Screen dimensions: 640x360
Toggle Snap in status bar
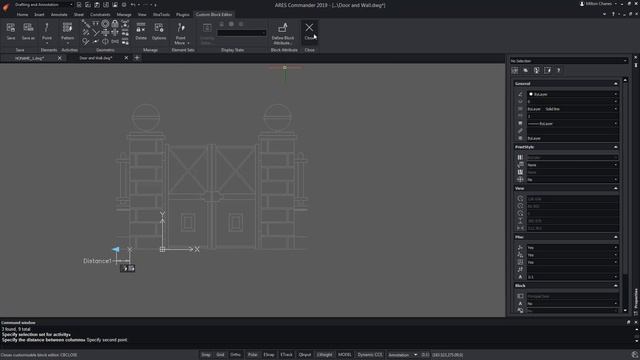(x=206, y=355)
